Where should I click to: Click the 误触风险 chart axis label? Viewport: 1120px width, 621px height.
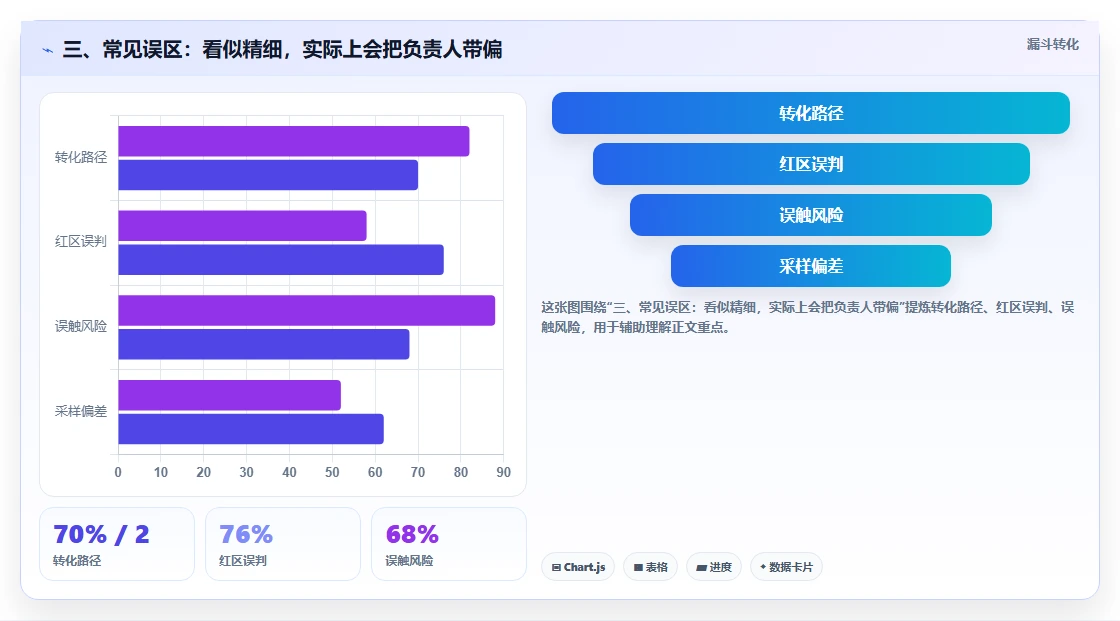[81, 327]
